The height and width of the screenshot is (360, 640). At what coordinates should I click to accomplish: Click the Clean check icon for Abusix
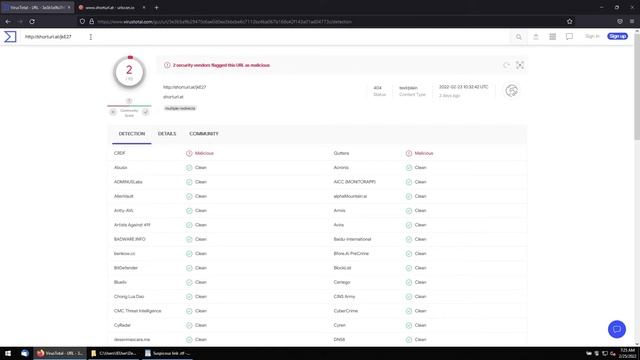(189, 168)
